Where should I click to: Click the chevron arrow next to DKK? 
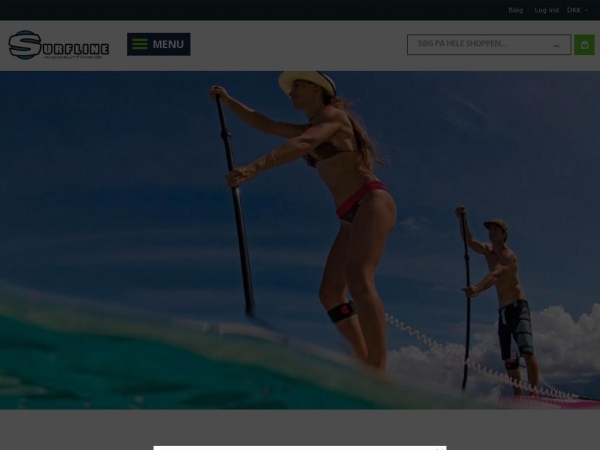588,10
